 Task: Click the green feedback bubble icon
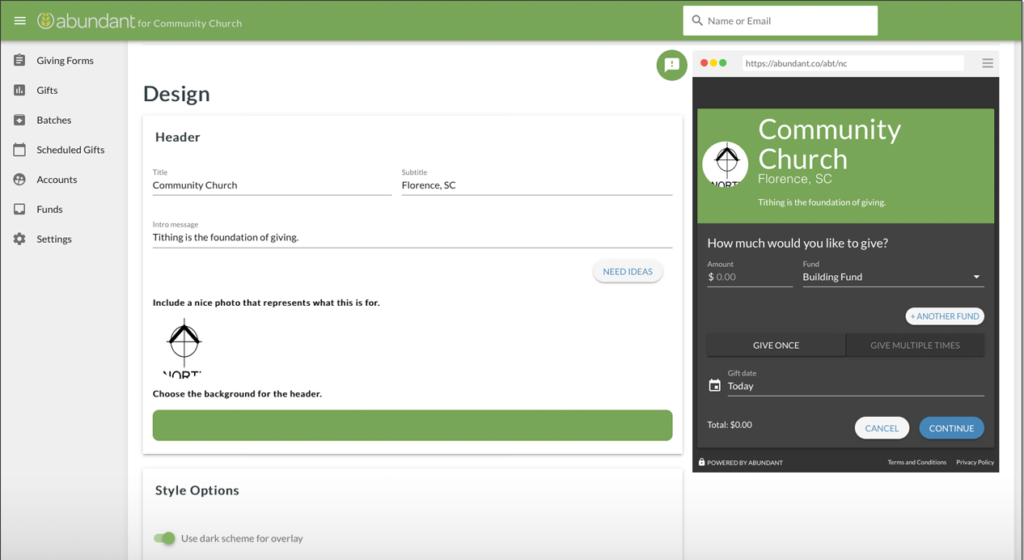click(671, 65)
